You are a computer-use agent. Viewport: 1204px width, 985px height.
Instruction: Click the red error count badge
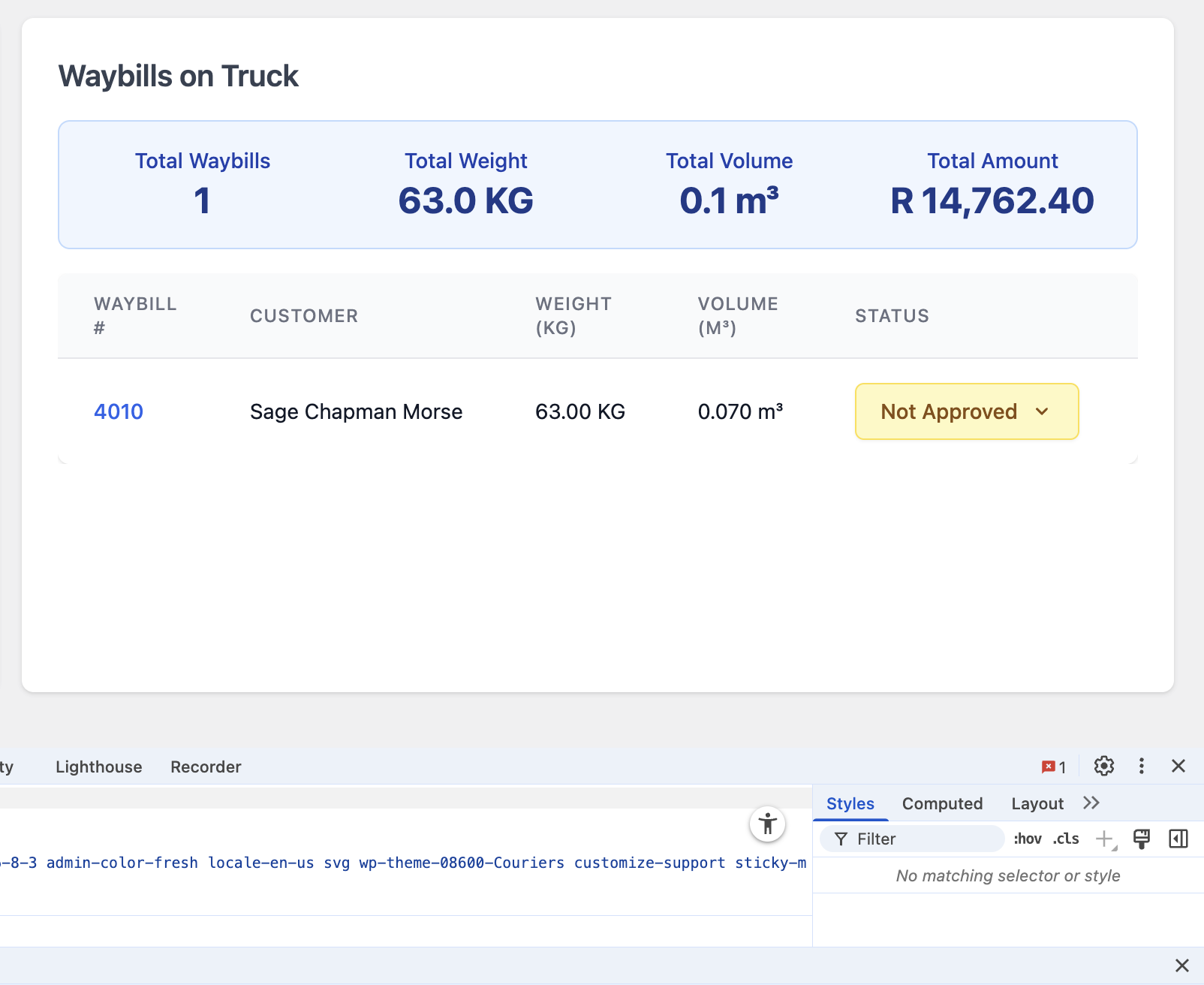pos(1054,767)
